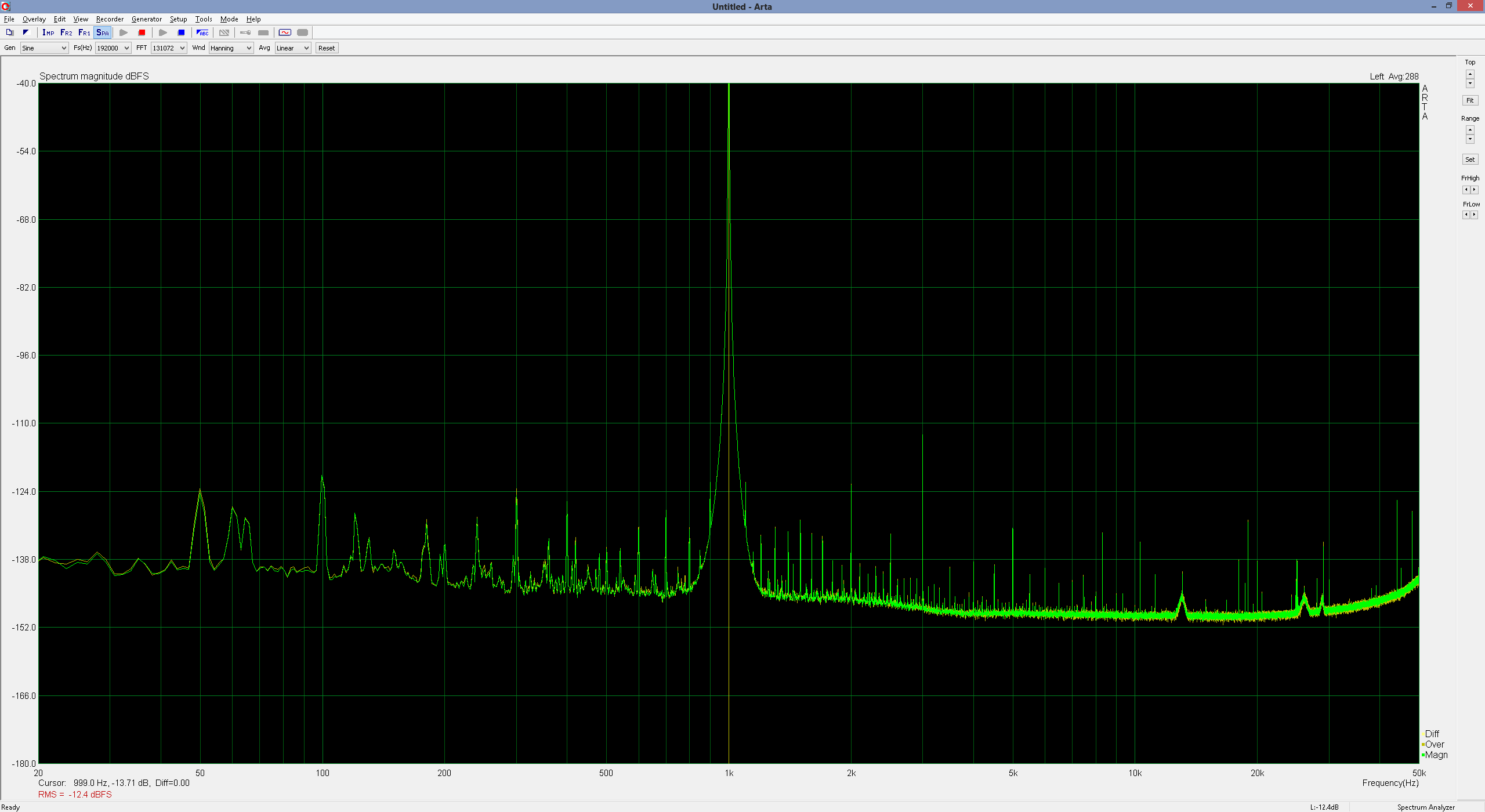Open the Gen Sine dropdown

44,48
